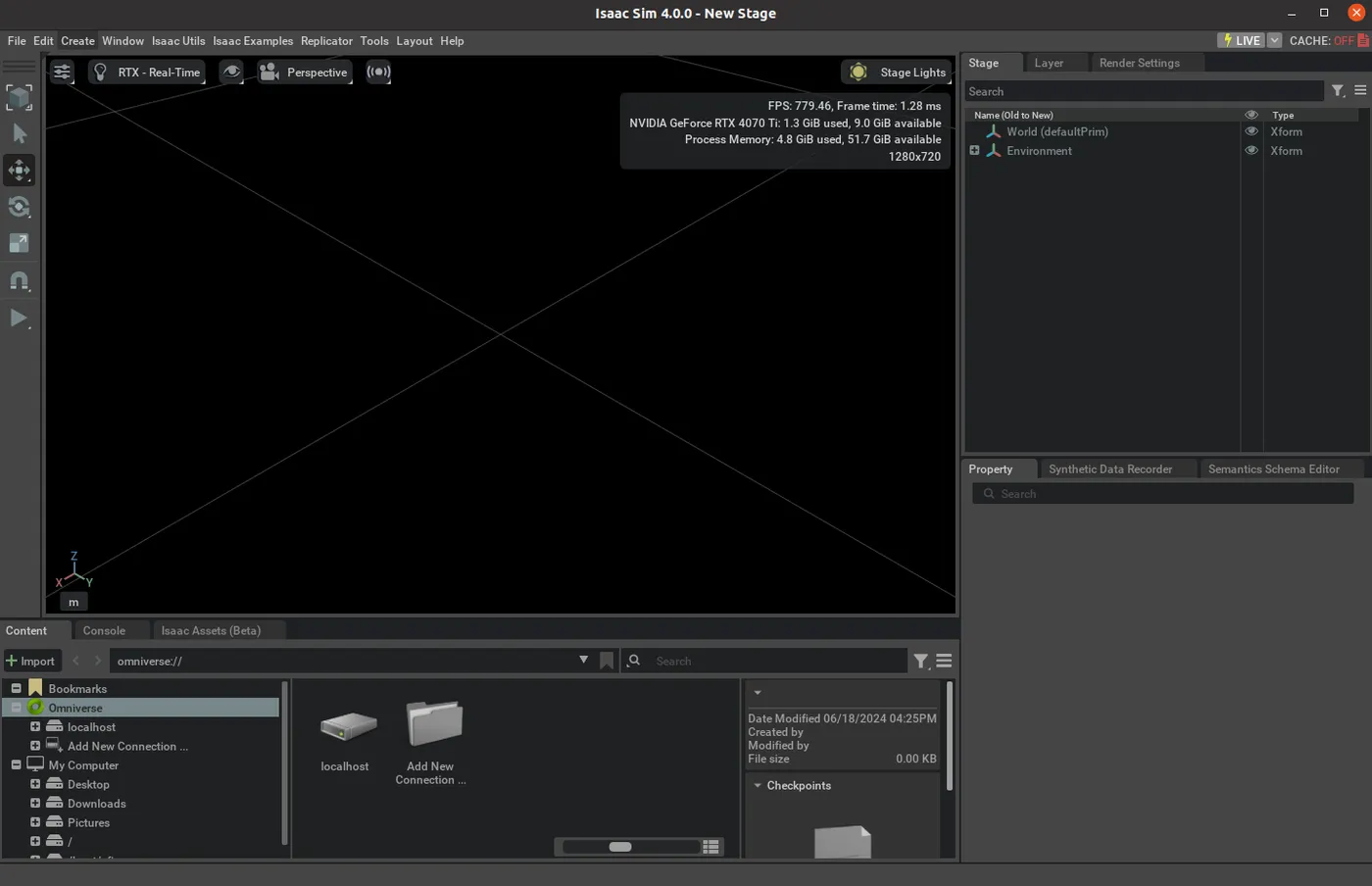1372x886 pixels.
Task: Switch to the Layer tab
Action: click(1049, 63)
